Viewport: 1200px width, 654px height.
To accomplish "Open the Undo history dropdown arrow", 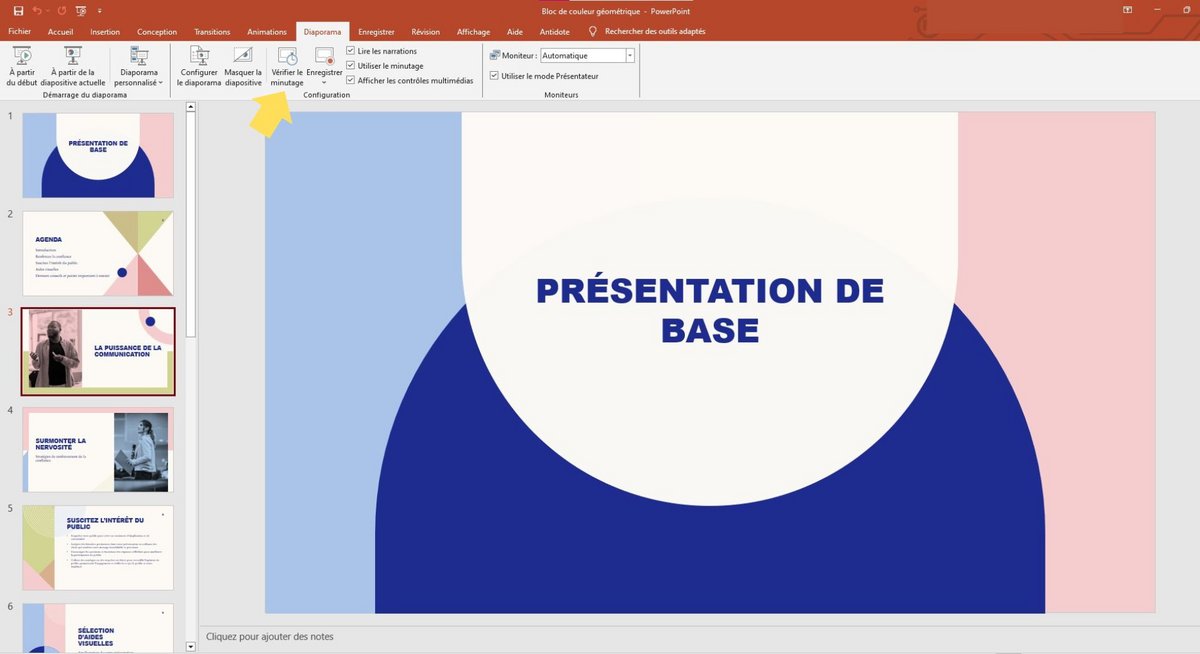I will (x=48, y=11).
